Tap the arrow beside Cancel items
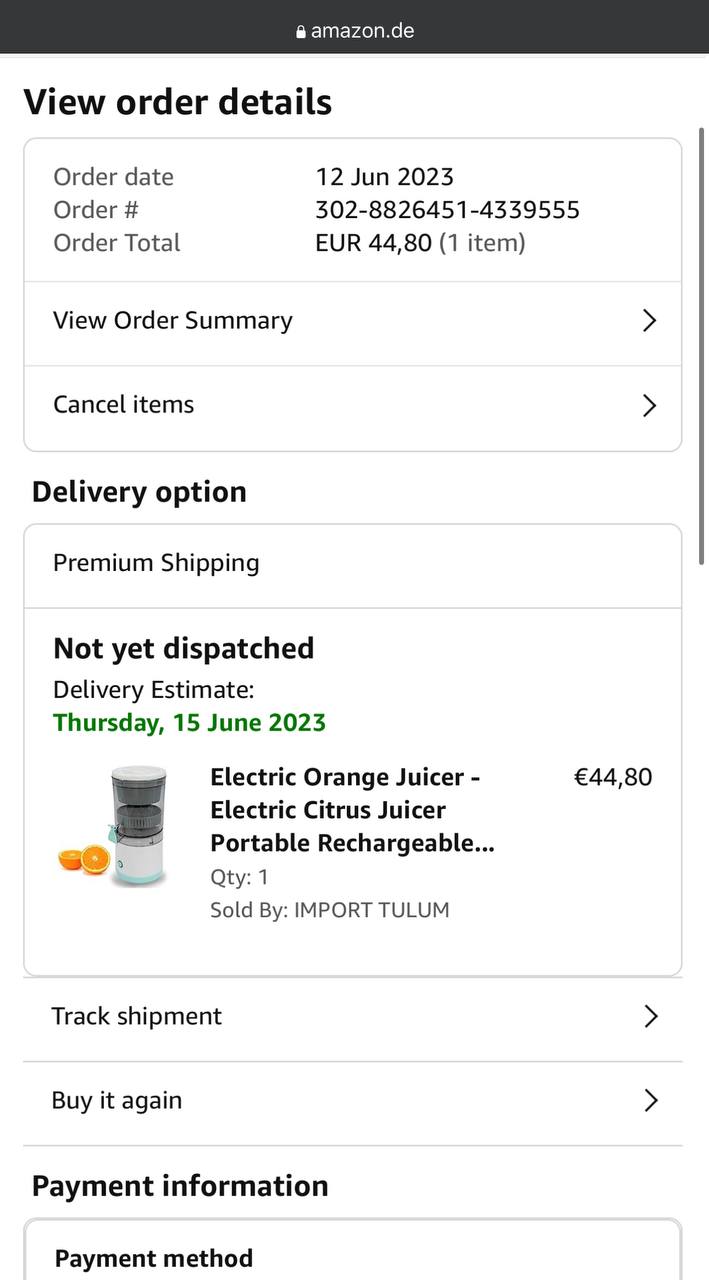The height and width of the screenshot is (1280, 709). [x=649, y=405]
